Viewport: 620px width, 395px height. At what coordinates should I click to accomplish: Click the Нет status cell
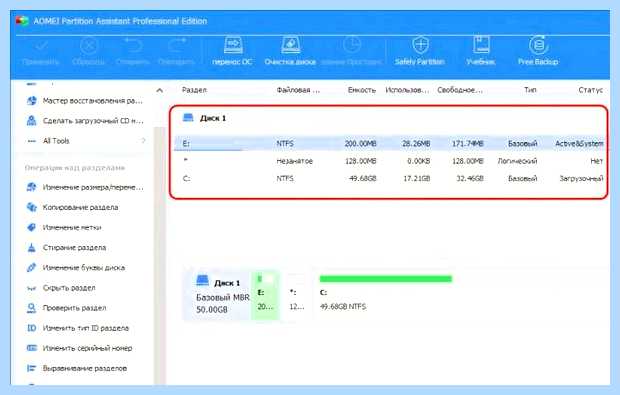(x=596, y=161)
